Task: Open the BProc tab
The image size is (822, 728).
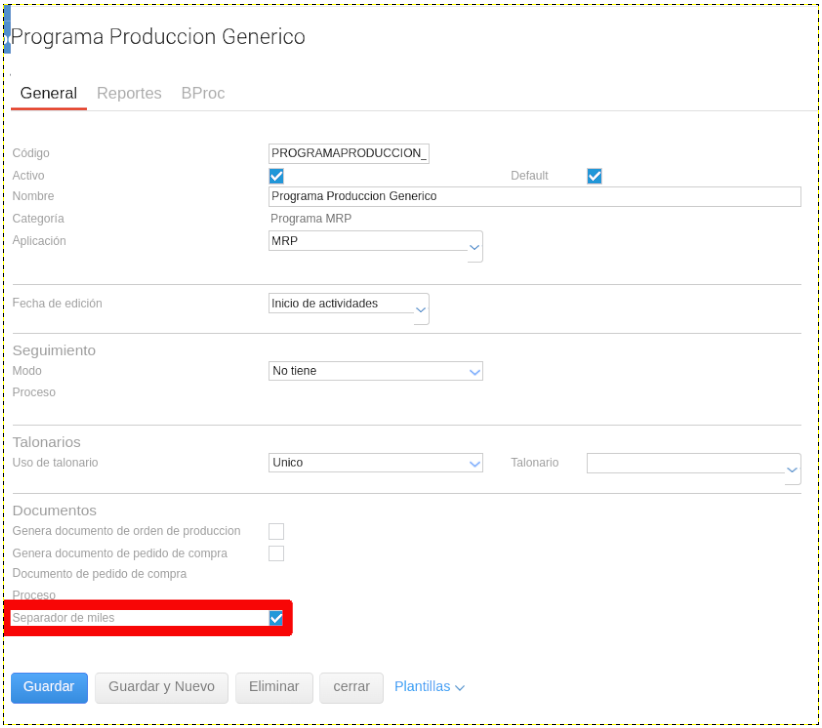Action: [203, 93]
